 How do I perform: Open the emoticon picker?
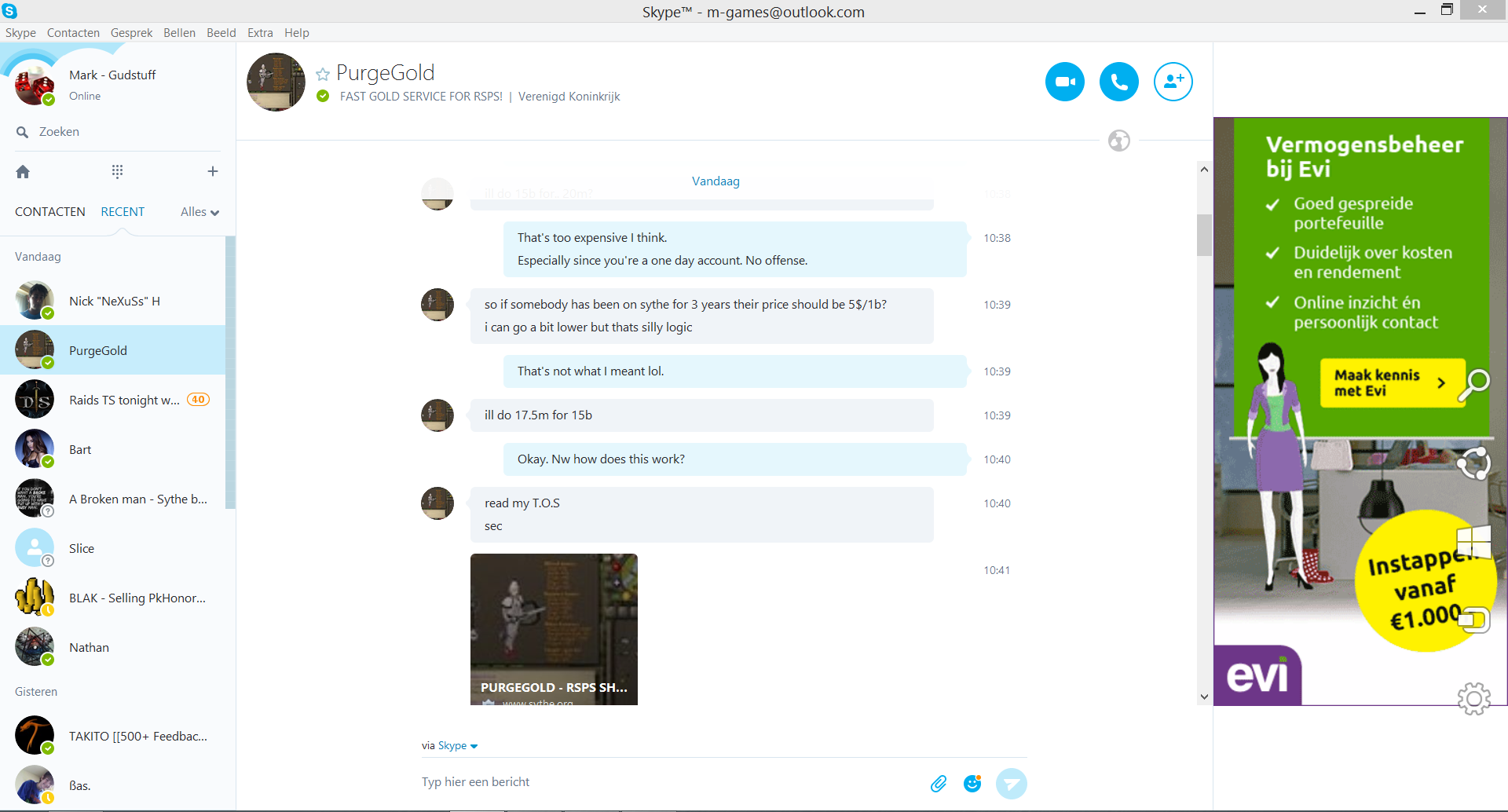pos(972,783)
